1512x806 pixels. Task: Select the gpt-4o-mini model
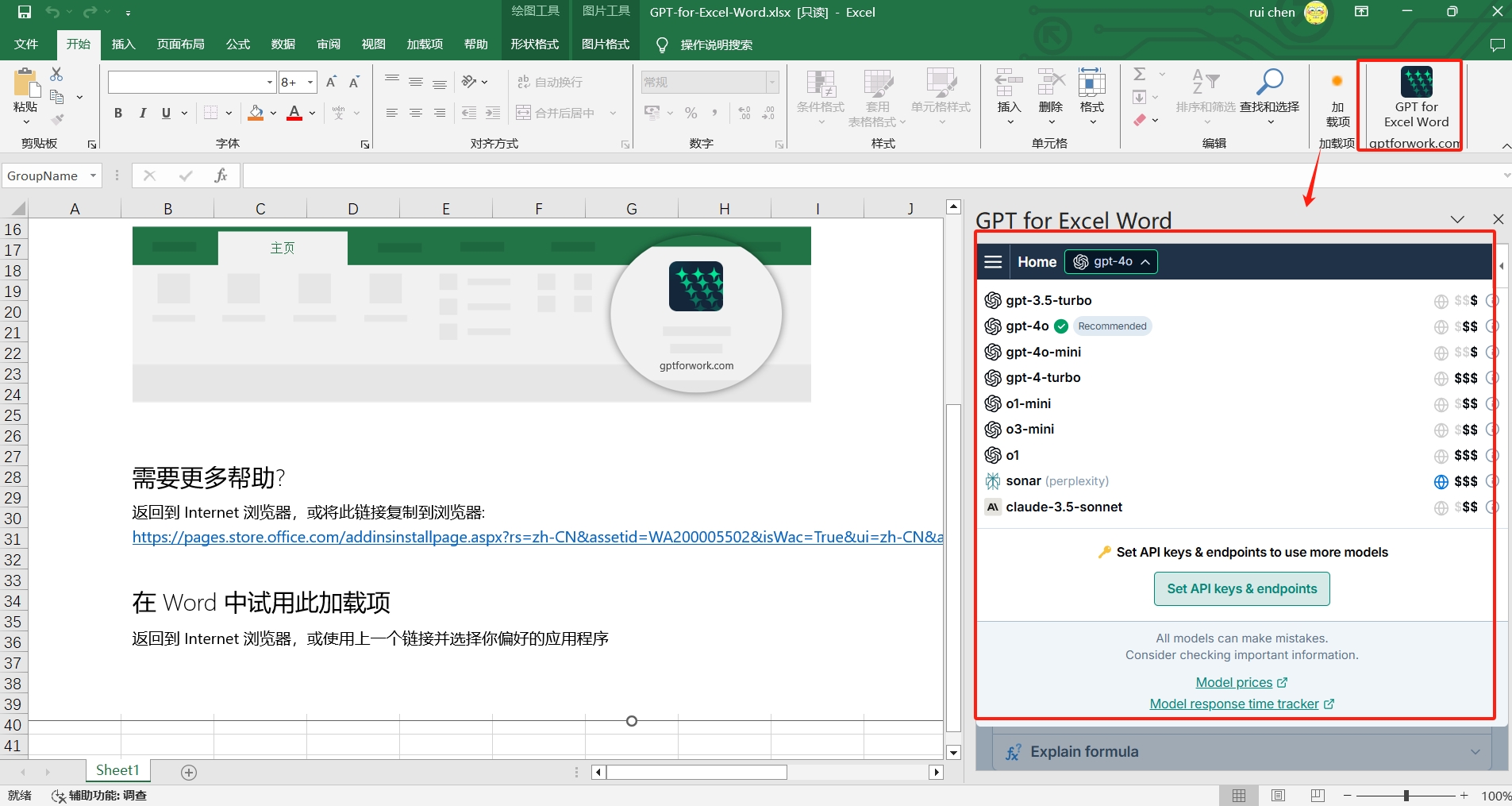point(1043,352)
